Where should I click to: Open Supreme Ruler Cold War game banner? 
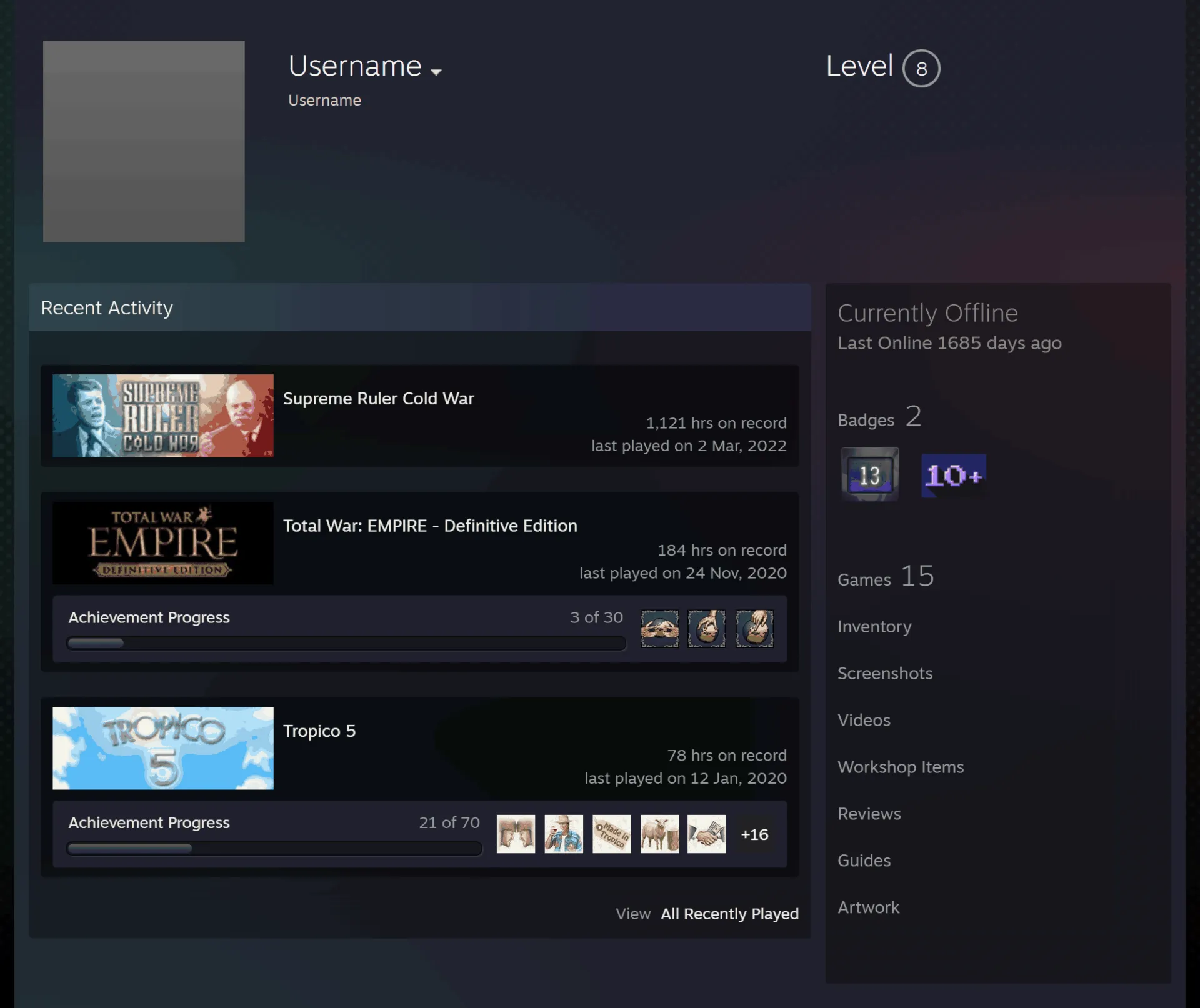coord(163,416)
